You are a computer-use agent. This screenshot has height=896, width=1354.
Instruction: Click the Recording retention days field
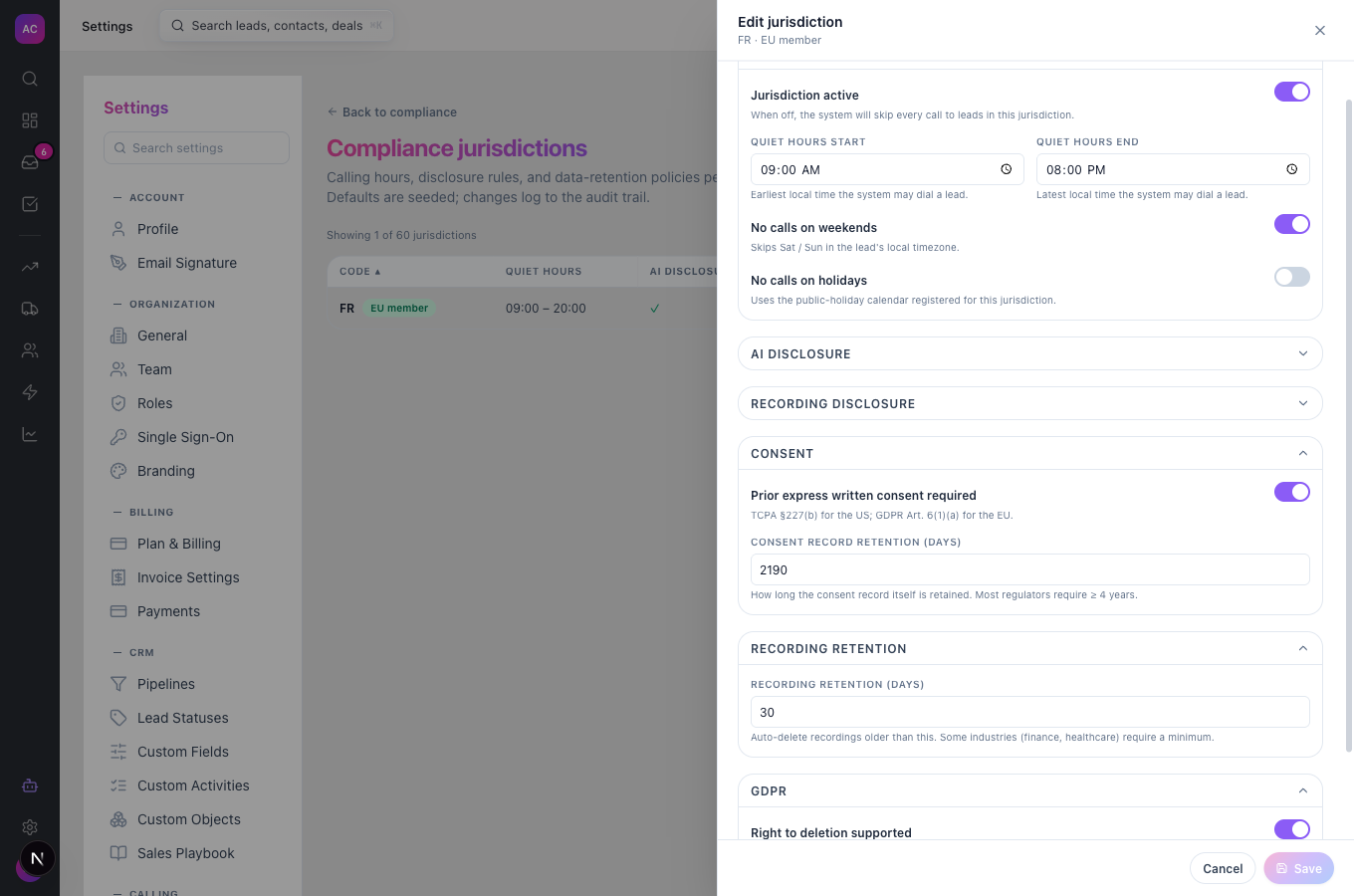(1030, 712)
